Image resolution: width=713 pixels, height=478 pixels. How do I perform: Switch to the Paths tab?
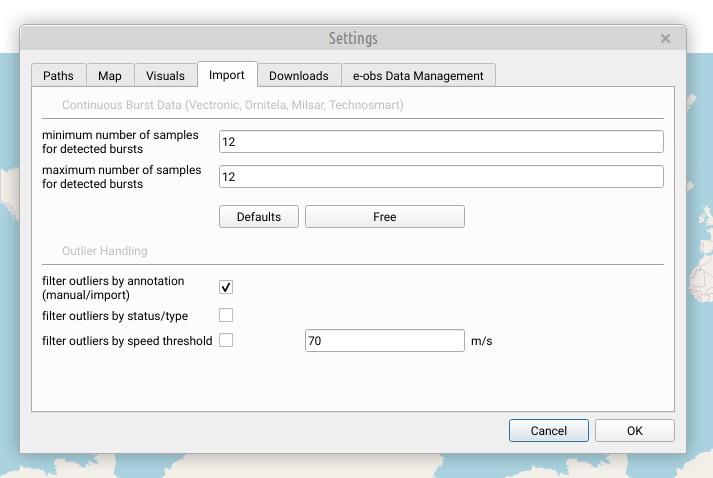pos(59,75)
